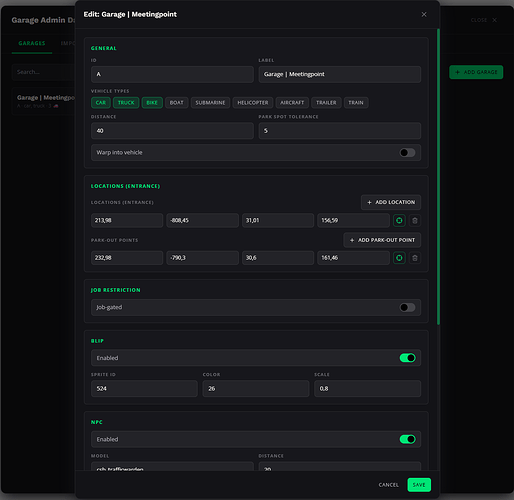This screenshot has height=500, width=514.
Task: Close the Garage Admin dashboard behind
Action: pyautogui.click(x=484, y=20)
